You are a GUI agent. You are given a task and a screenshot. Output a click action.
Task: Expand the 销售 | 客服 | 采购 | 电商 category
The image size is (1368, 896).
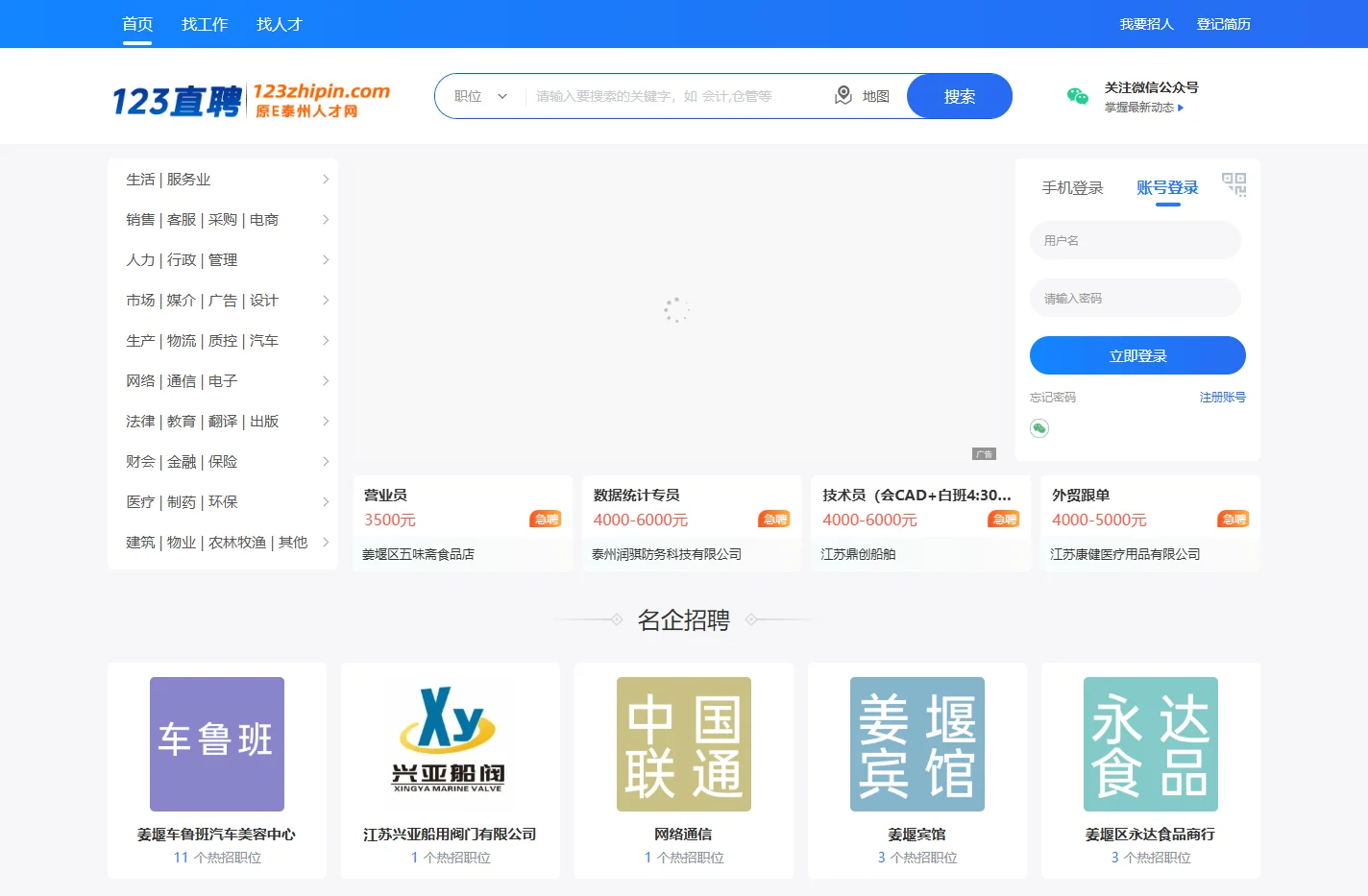223,220
